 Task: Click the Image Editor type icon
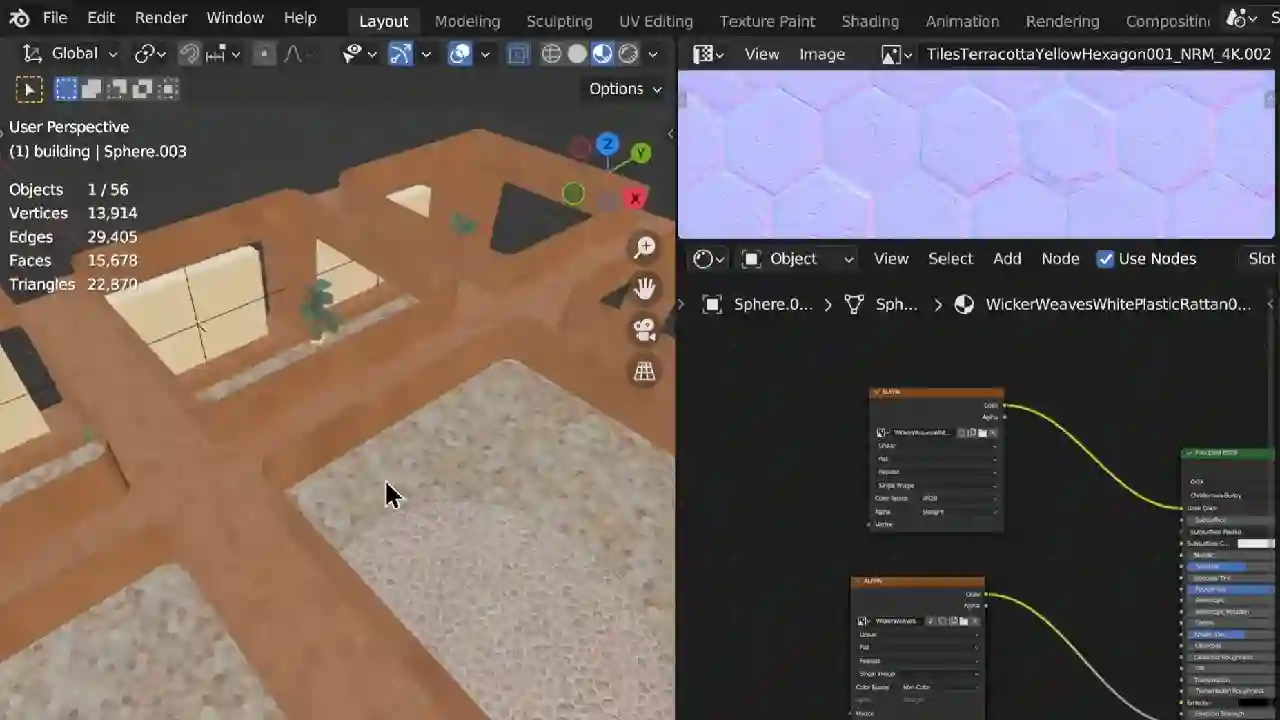703,54
